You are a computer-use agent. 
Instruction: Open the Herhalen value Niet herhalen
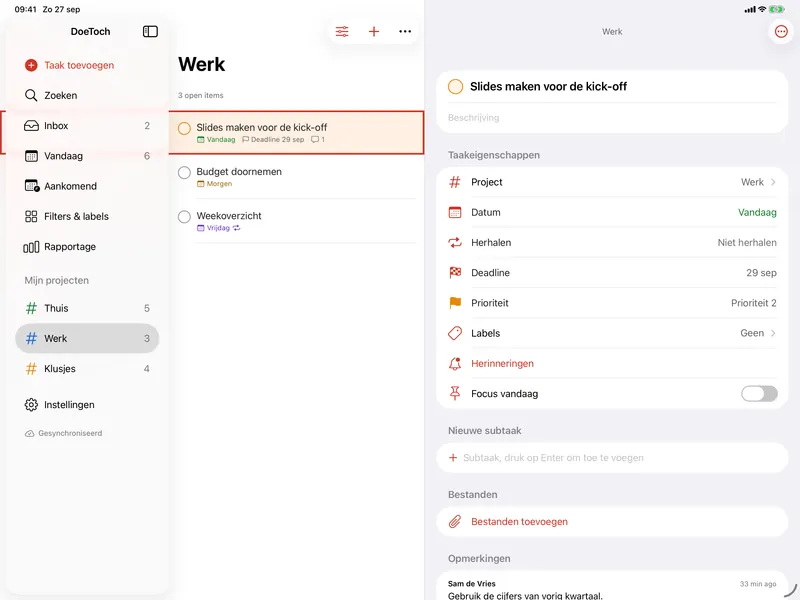pos(747,242)
